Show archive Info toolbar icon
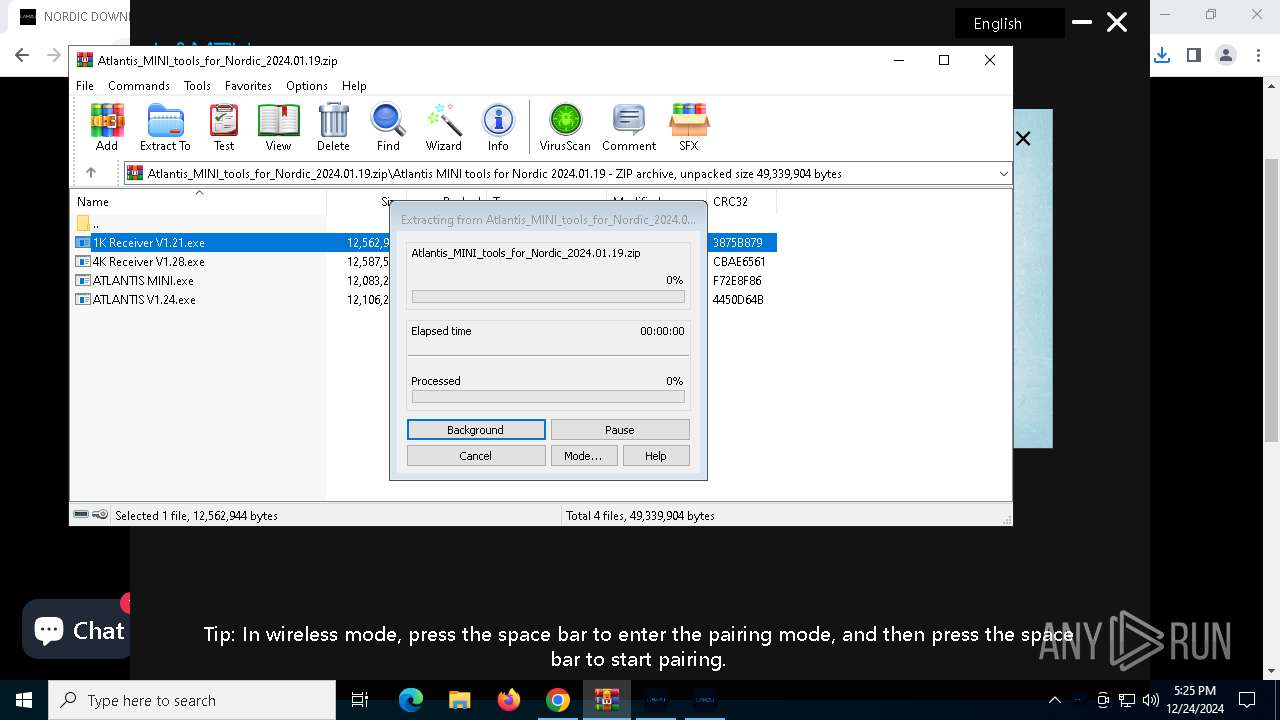 pos(498,127)
